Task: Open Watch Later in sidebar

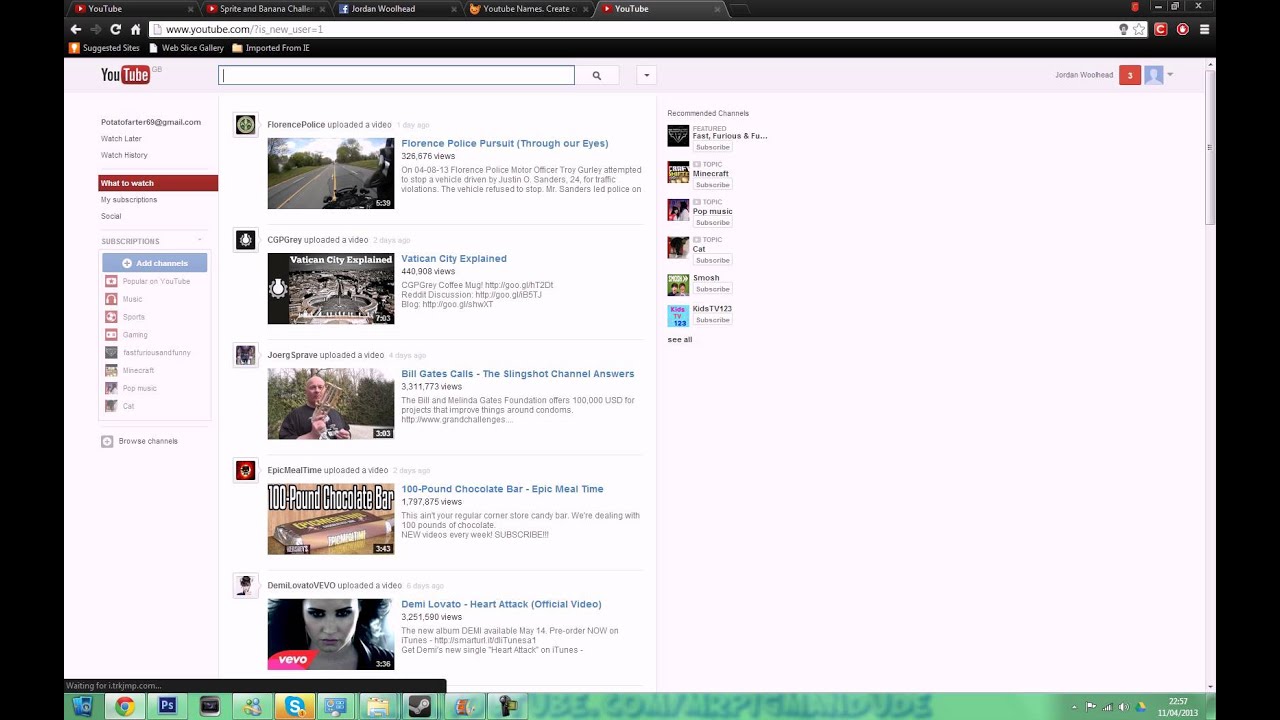Action: click(x=121, y=139)
